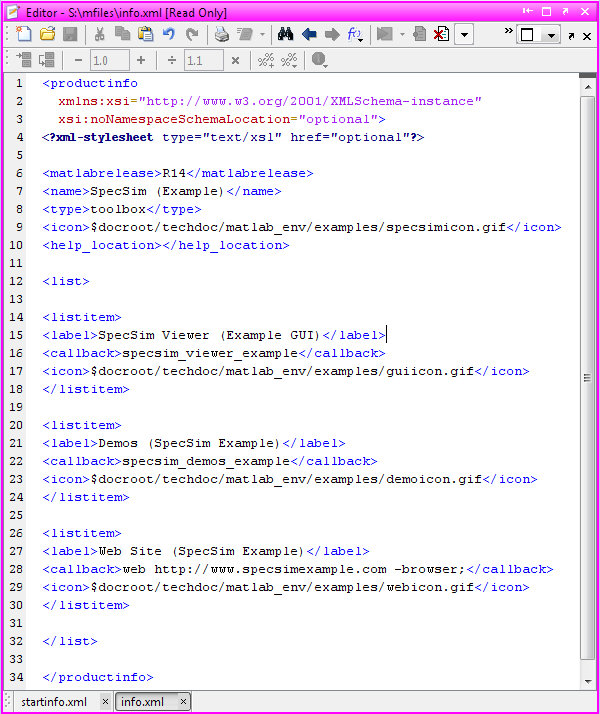Click the Find binoculars icon
This screenshot has width=600, height=714.
(285, 35)
